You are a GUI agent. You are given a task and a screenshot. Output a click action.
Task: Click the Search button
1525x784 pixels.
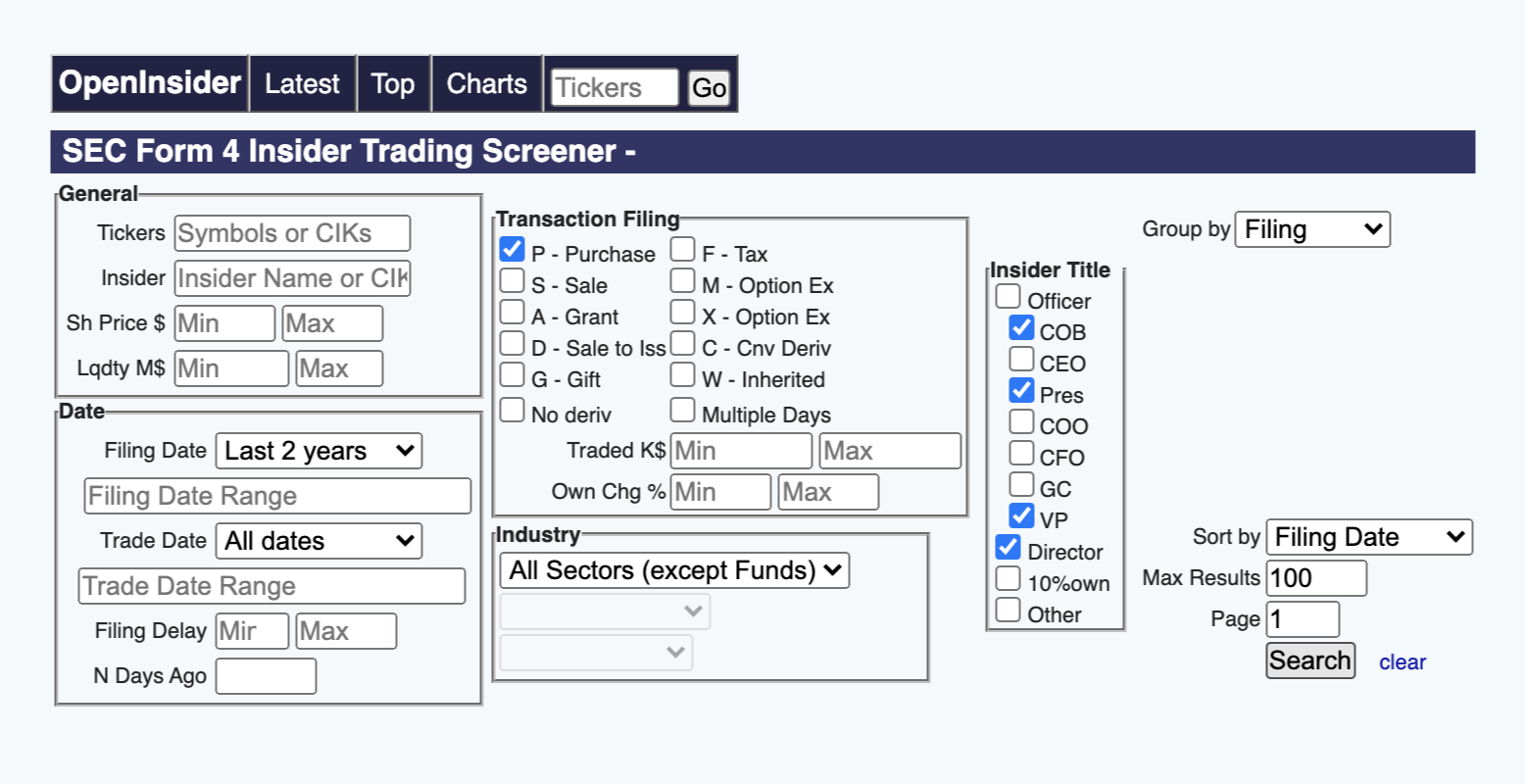click(x=1310, y=661)
